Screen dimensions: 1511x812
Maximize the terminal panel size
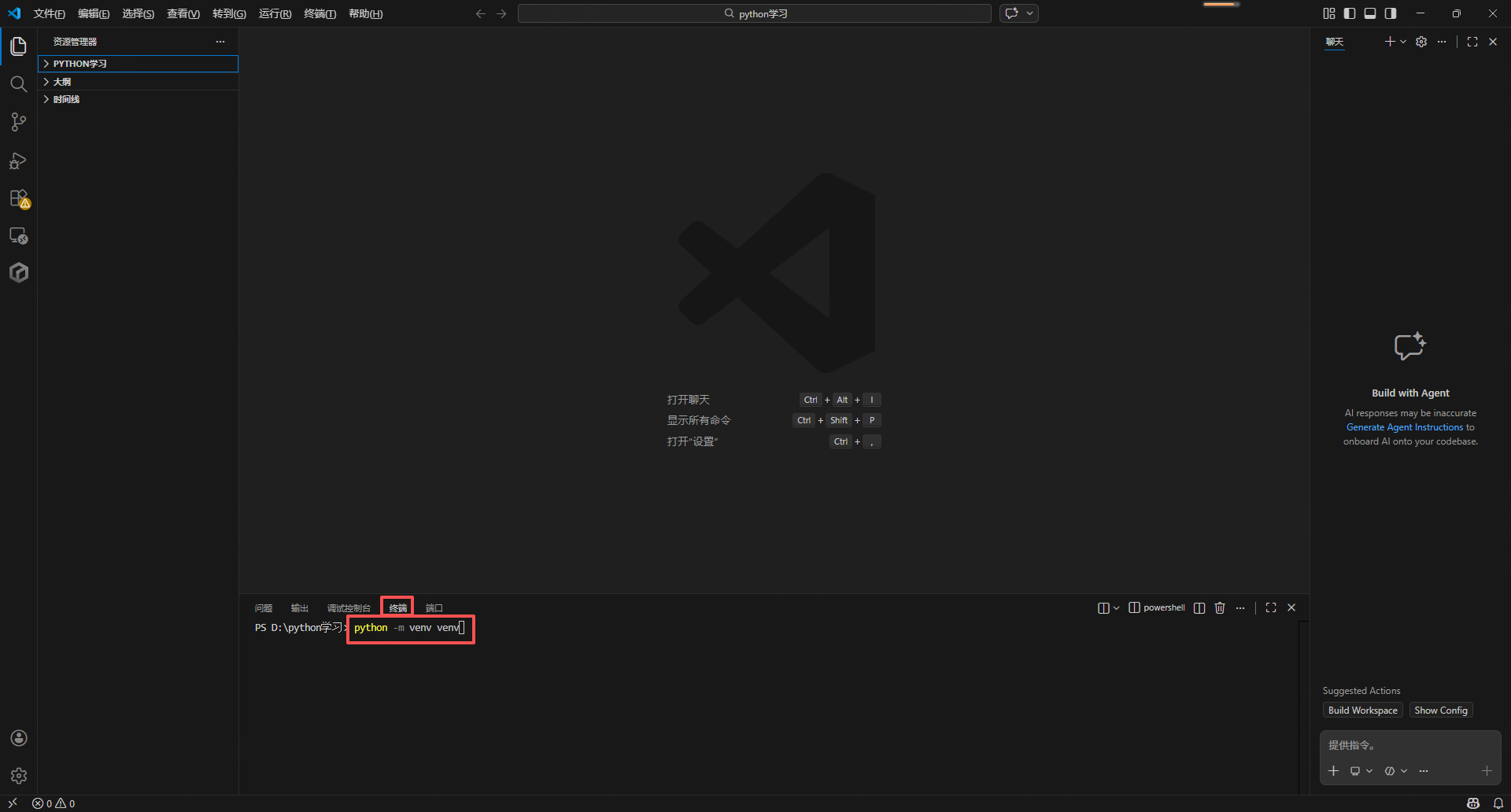1271,608
